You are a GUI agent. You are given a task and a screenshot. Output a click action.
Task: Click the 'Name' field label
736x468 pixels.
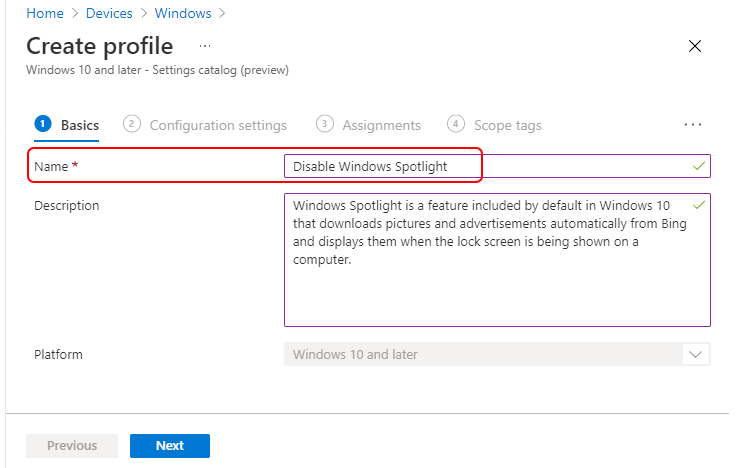pos(51,167)
